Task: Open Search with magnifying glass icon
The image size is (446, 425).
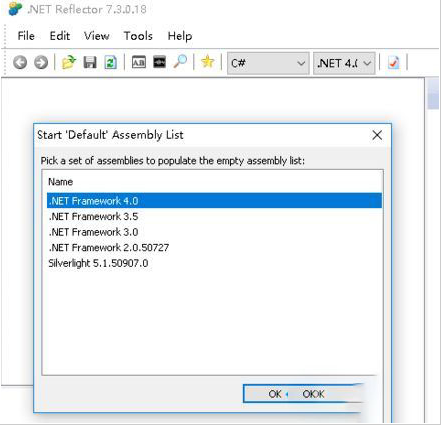Action: click(180, 62)
